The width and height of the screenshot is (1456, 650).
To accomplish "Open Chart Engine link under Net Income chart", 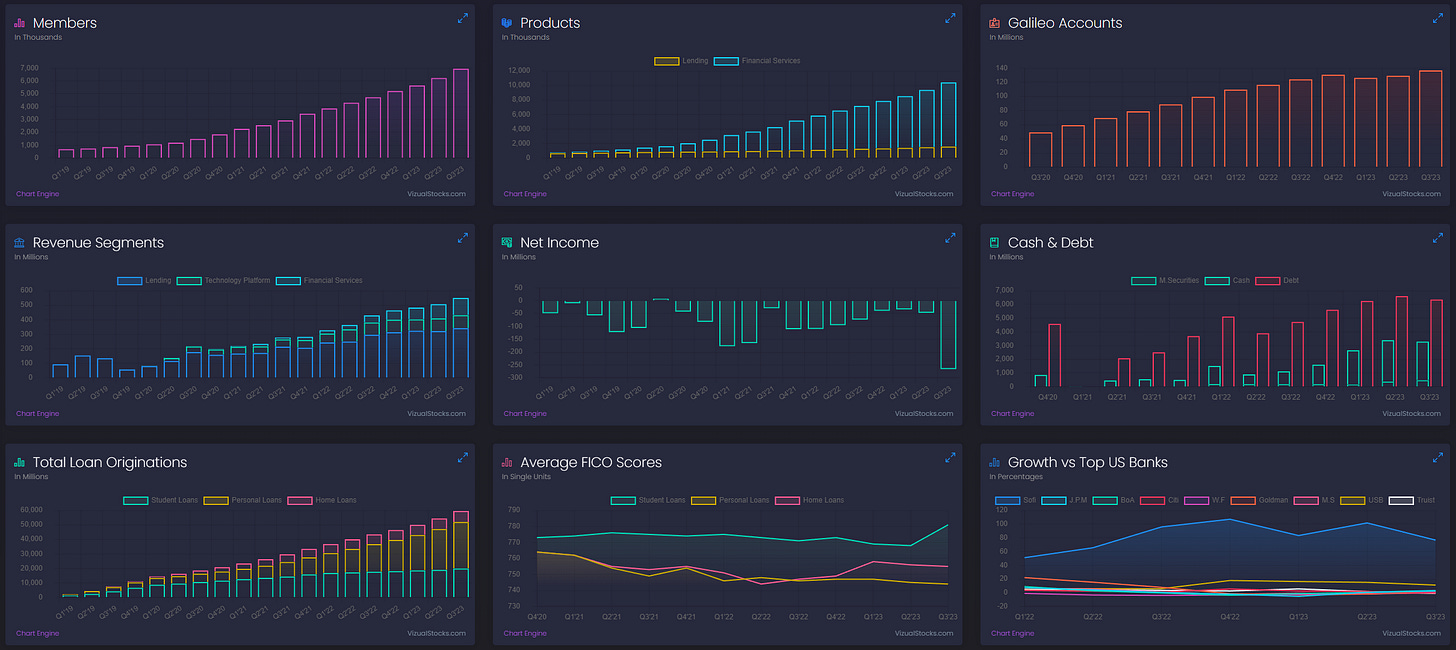I will tap(525, 414).
